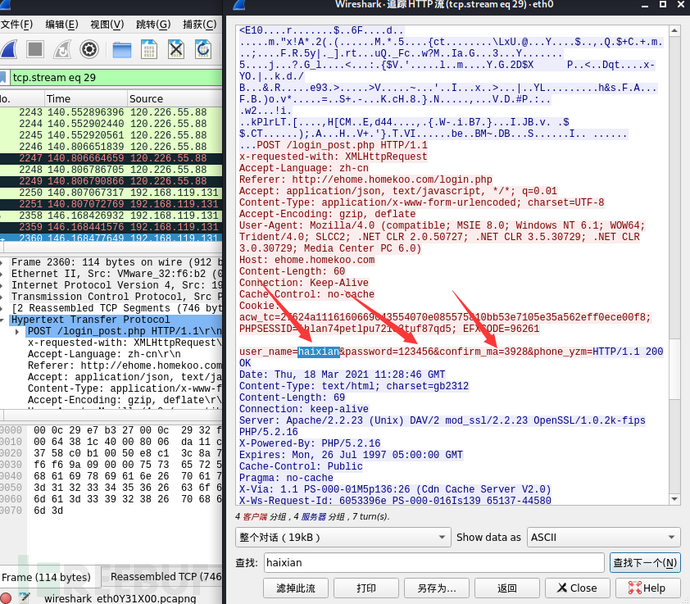Select the Hypertext Transfer Protocol row
This screenshot has height=604, width=690.
tap(111, 319)
